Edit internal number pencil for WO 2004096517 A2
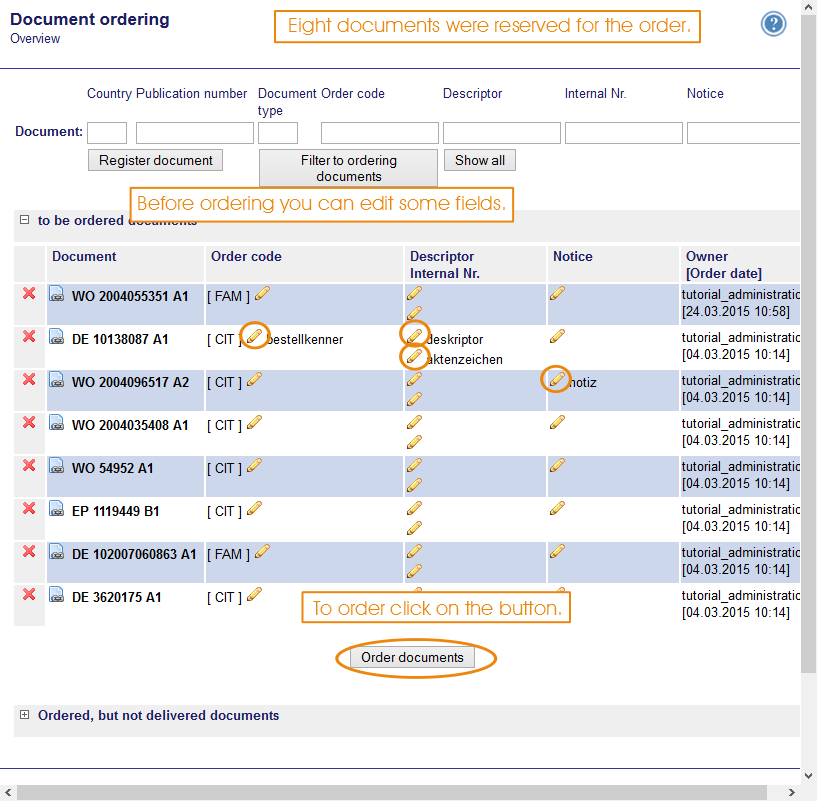 414,400
